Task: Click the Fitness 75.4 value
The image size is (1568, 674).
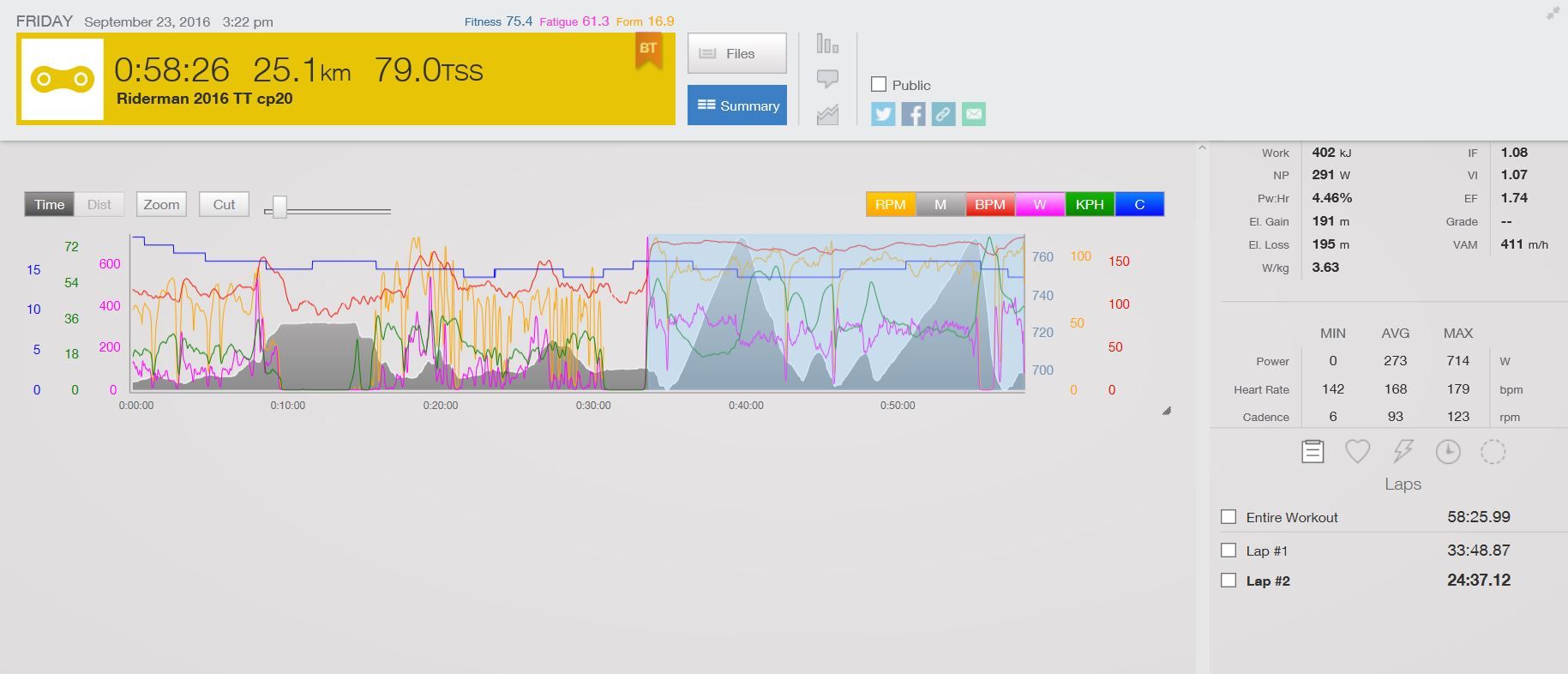Action: point(519,21)
